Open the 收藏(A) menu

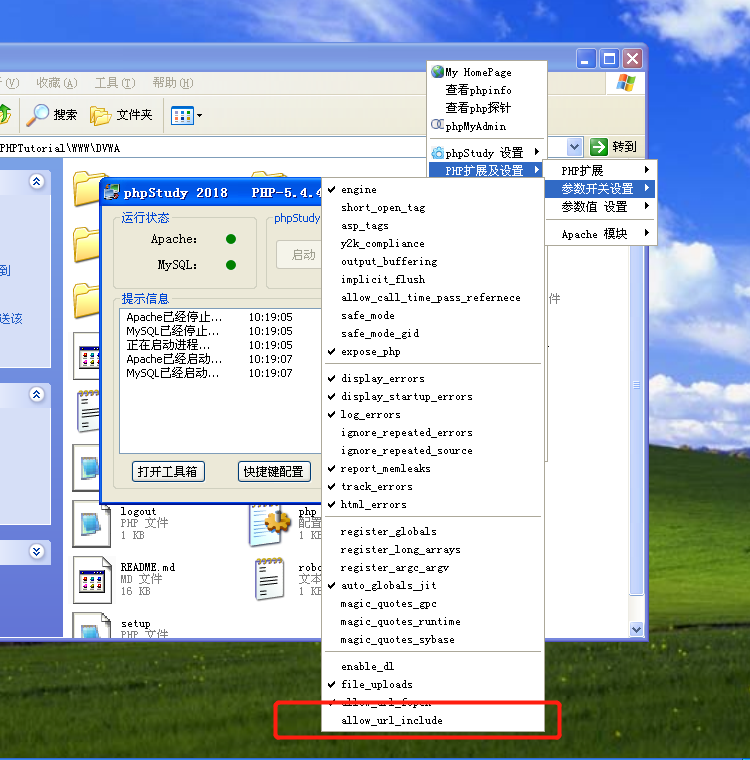(x=56, y=83)
